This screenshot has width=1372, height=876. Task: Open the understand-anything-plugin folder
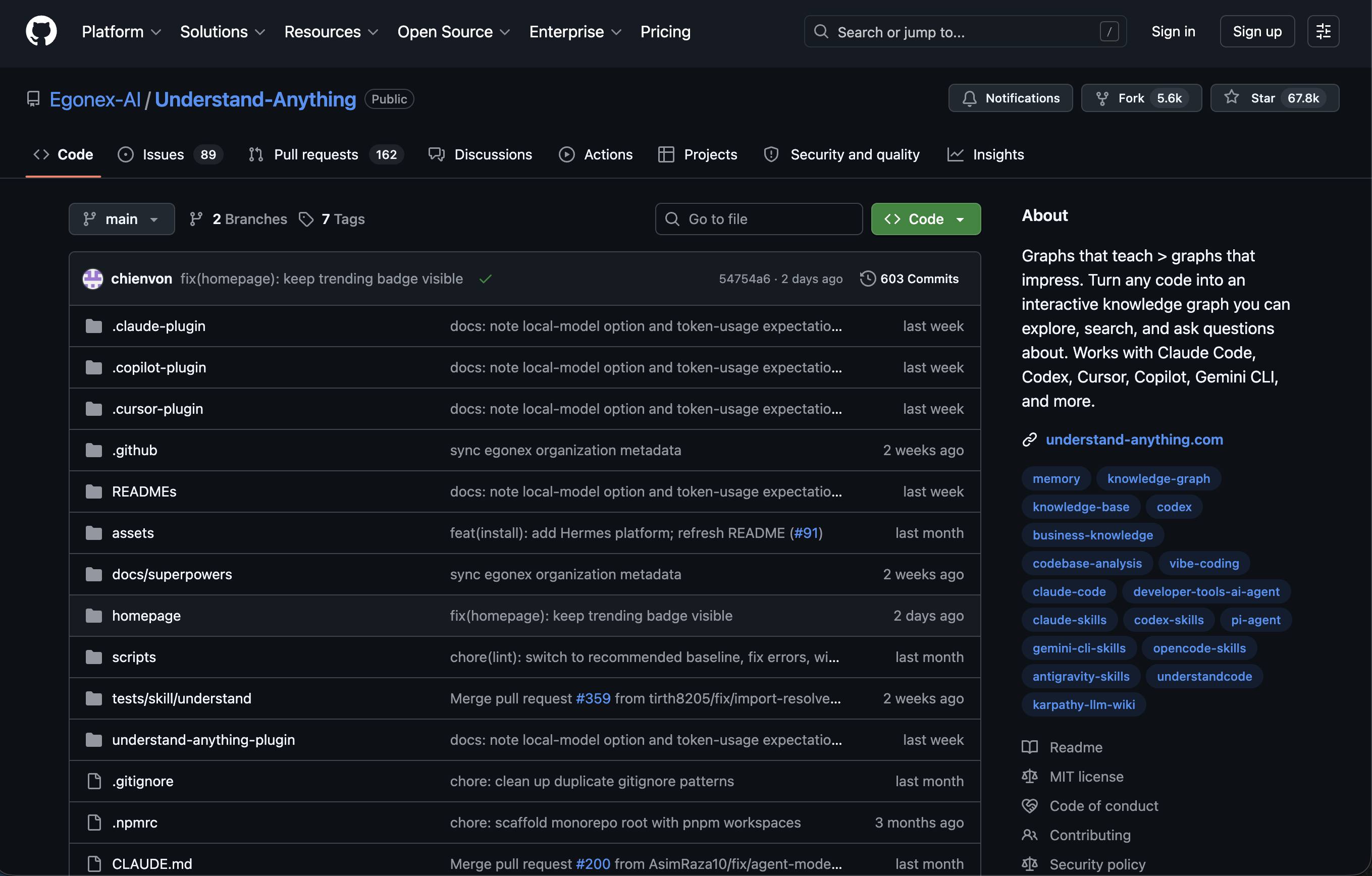[203, 740]
